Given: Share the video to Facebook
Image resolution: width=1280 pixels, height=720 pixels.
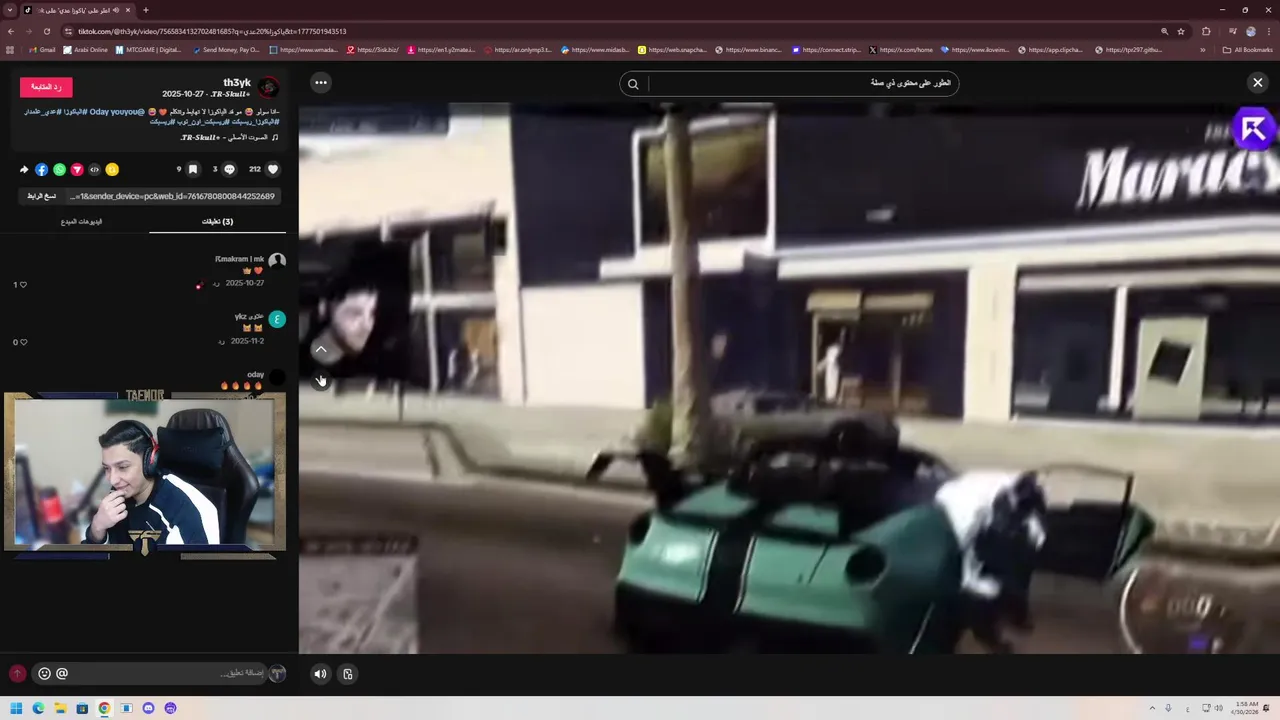Looking at the screenshot, I should pyautogui.click(x=41, y=169).
